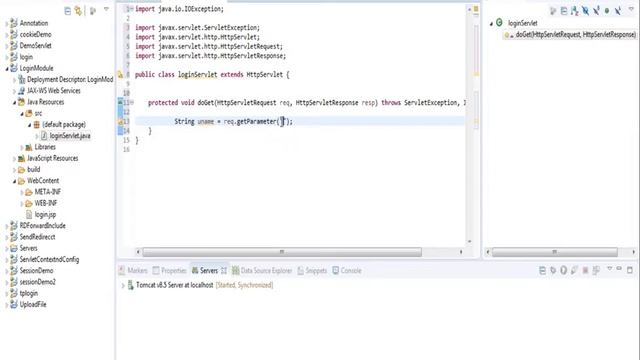Expand the Tomcat v8.5 Server entry

click(x=123, y=285)
